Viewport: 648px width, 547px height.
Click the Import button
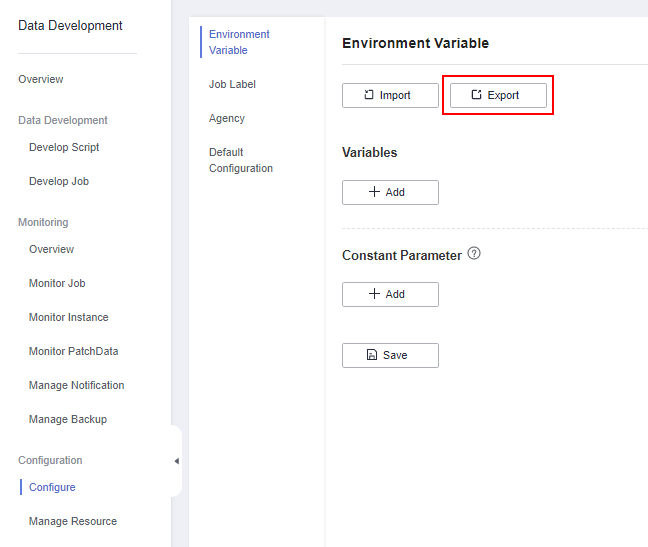coord(390,95)
